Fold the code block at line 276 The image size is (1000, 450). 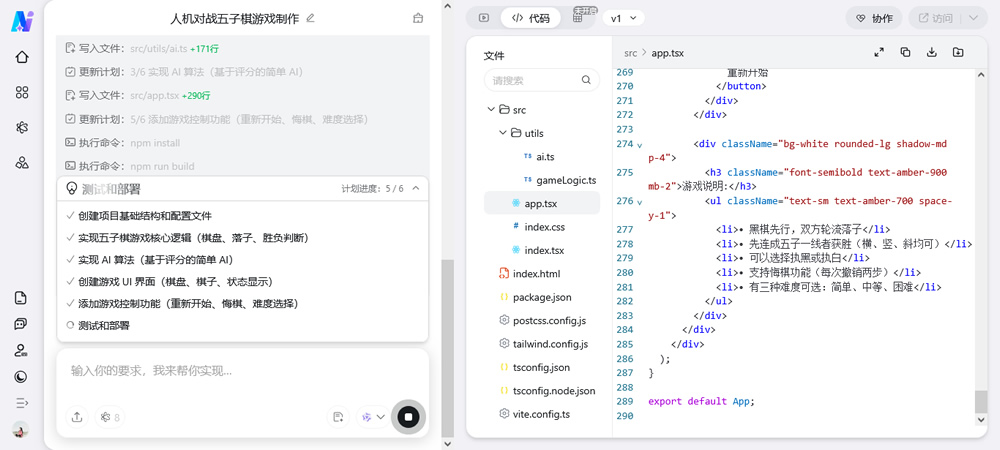(x=640, y=202)
